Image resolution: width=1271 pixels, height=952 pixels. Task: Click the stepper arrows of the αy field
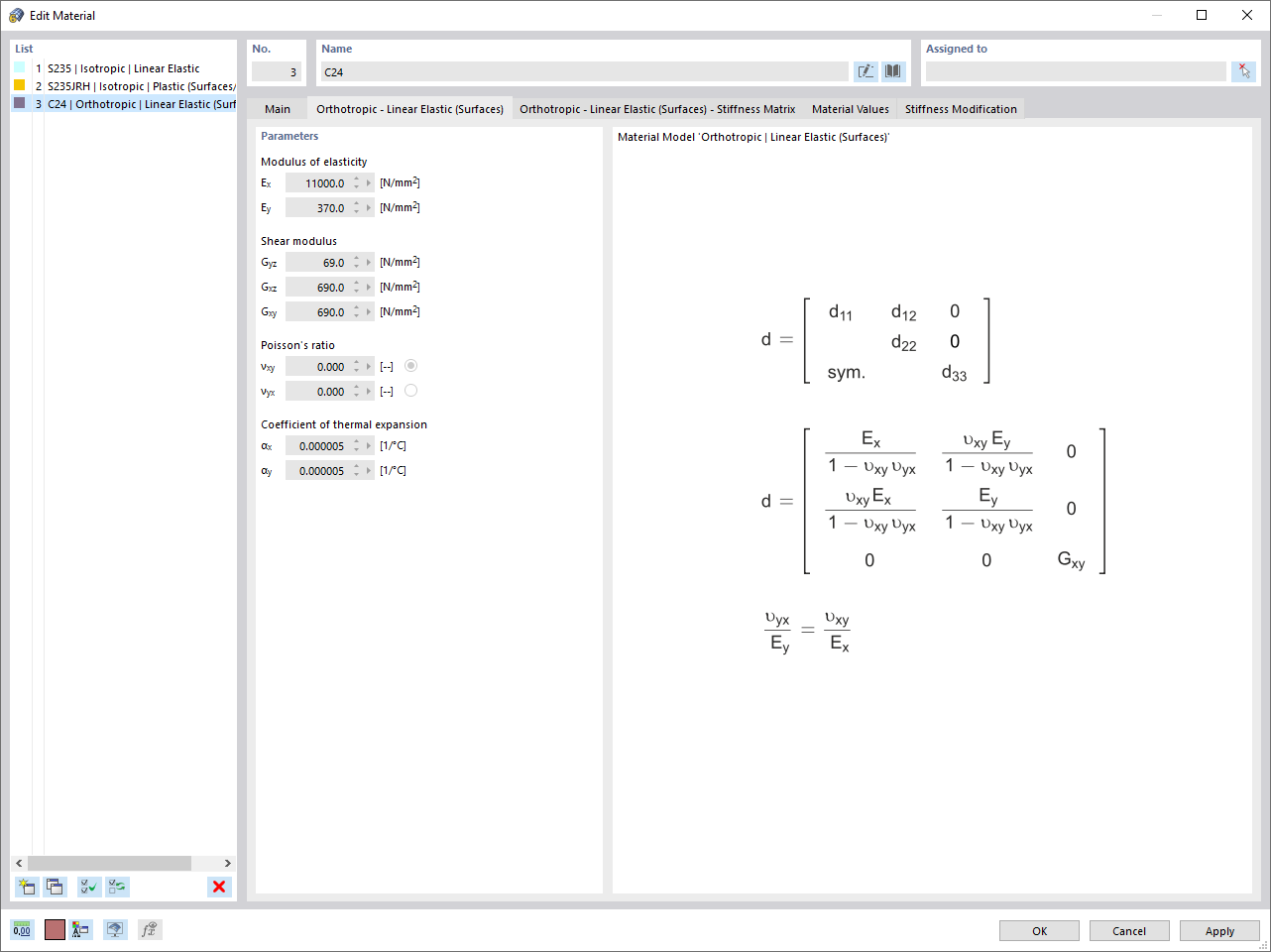tap(357, 471)
